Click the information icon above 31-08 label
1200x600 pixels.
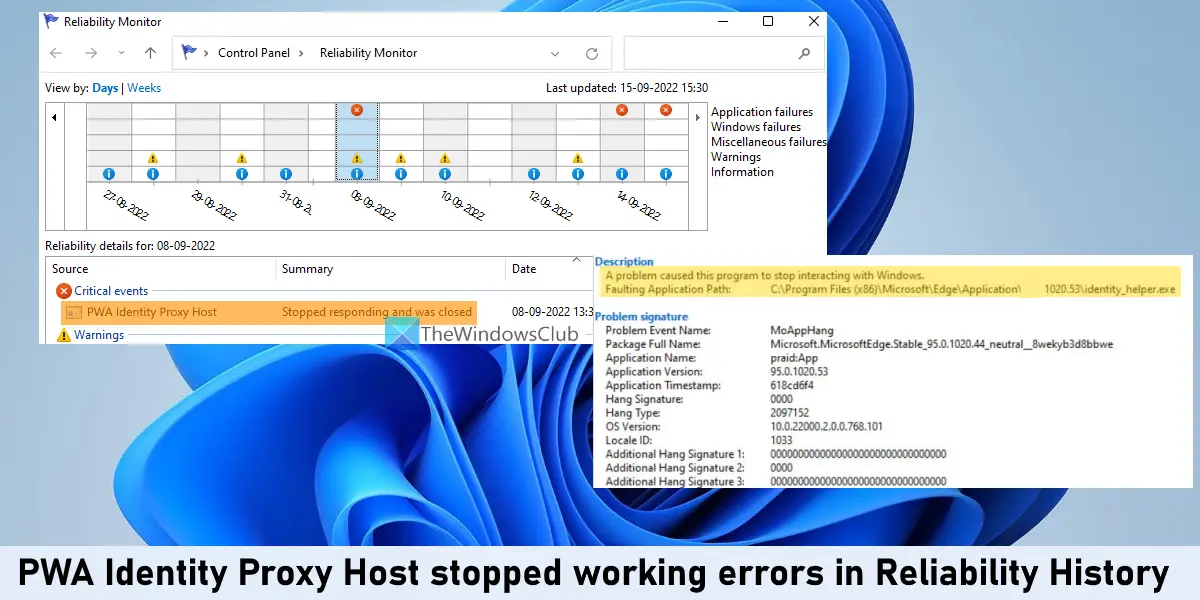tap(286, 174)
